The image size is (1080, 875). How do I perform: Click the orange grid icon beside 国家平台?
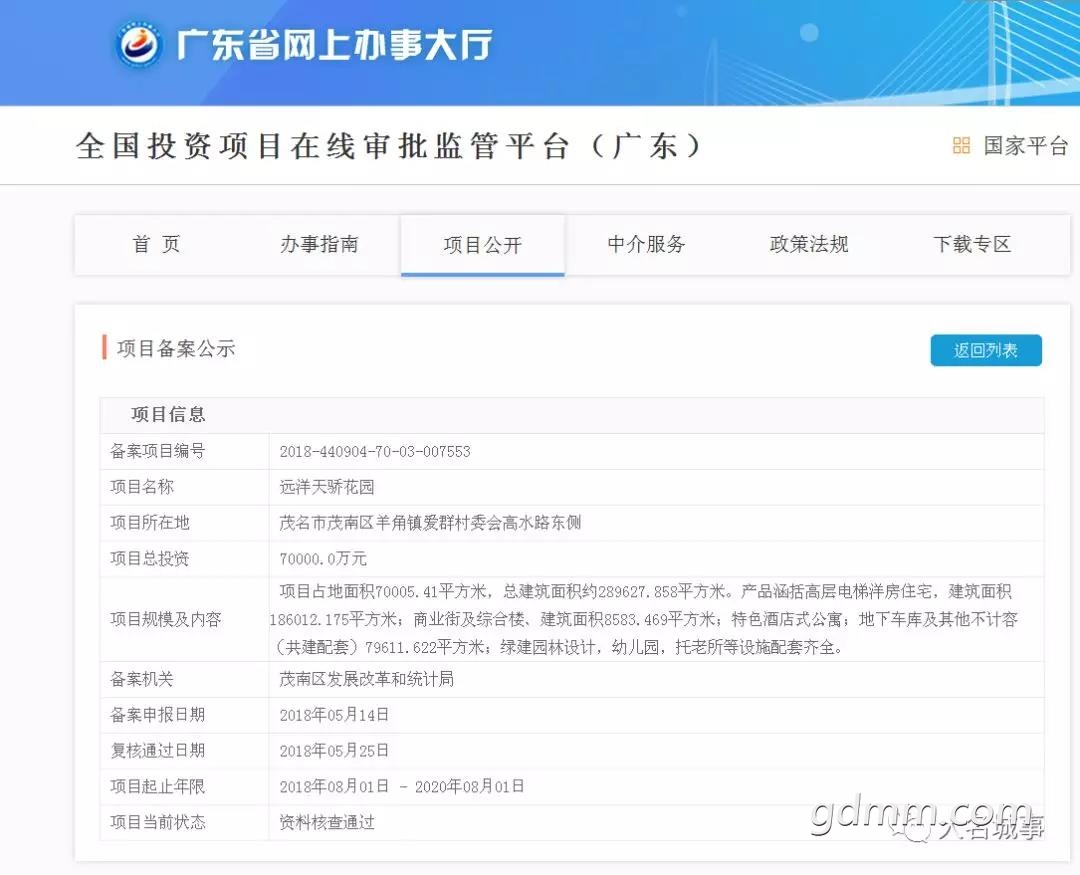pos(961,145)
